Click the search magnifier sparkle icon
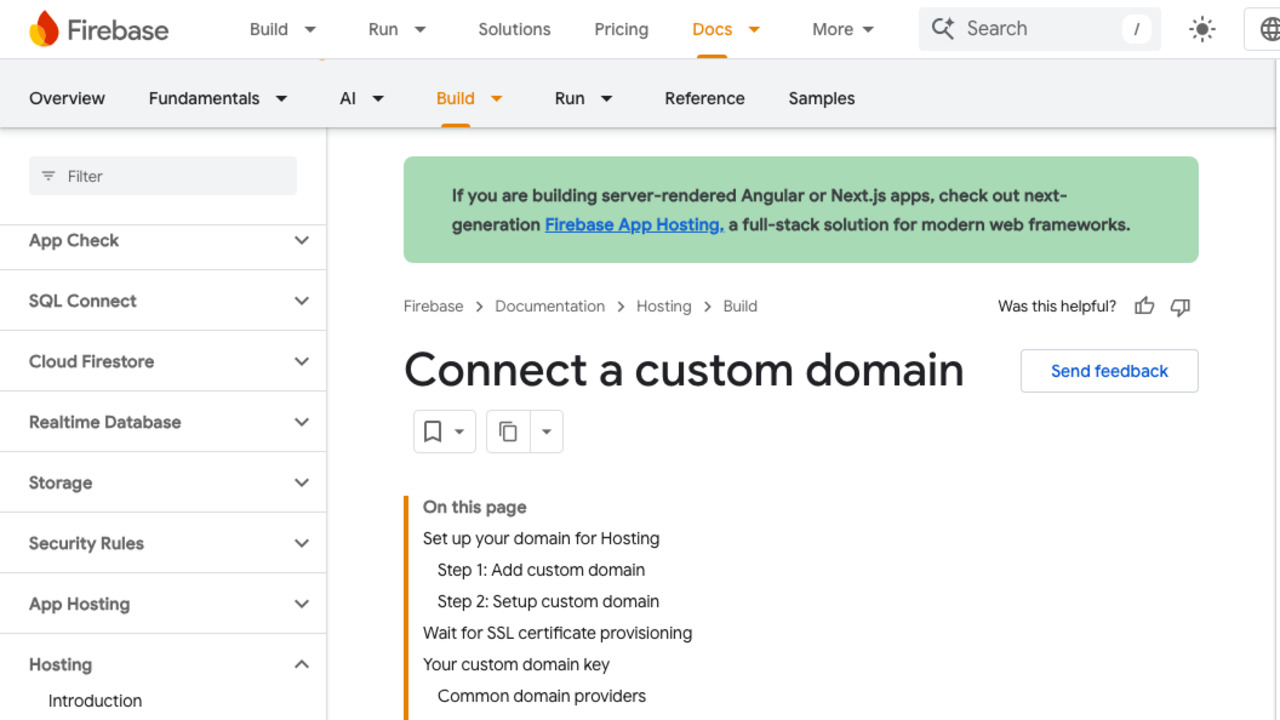Screen dimensions: 1280x720 tap(942, 28)
